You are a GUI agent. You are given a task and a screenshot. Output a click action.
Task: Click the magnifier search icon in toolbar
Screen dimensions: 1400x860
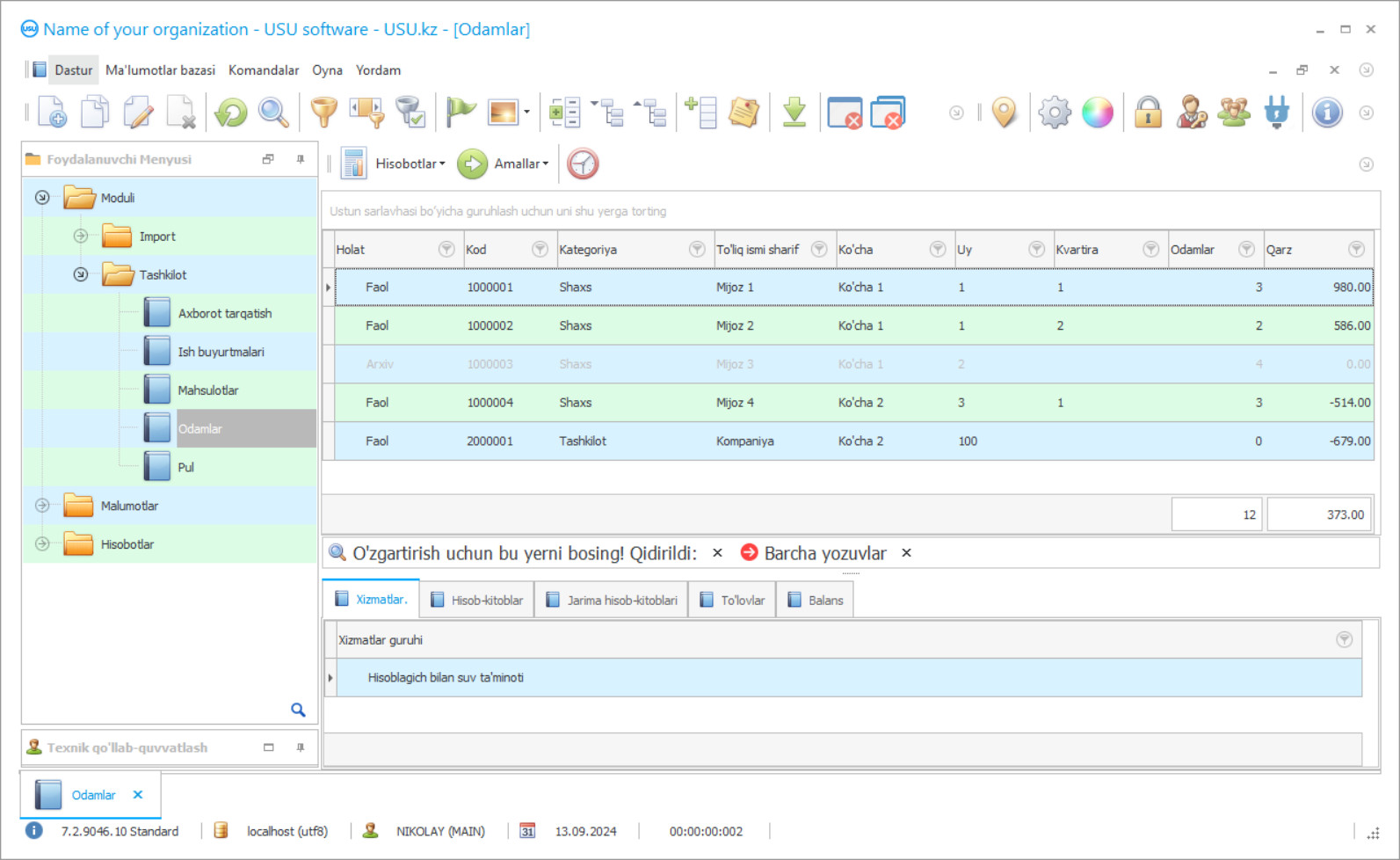273,113
